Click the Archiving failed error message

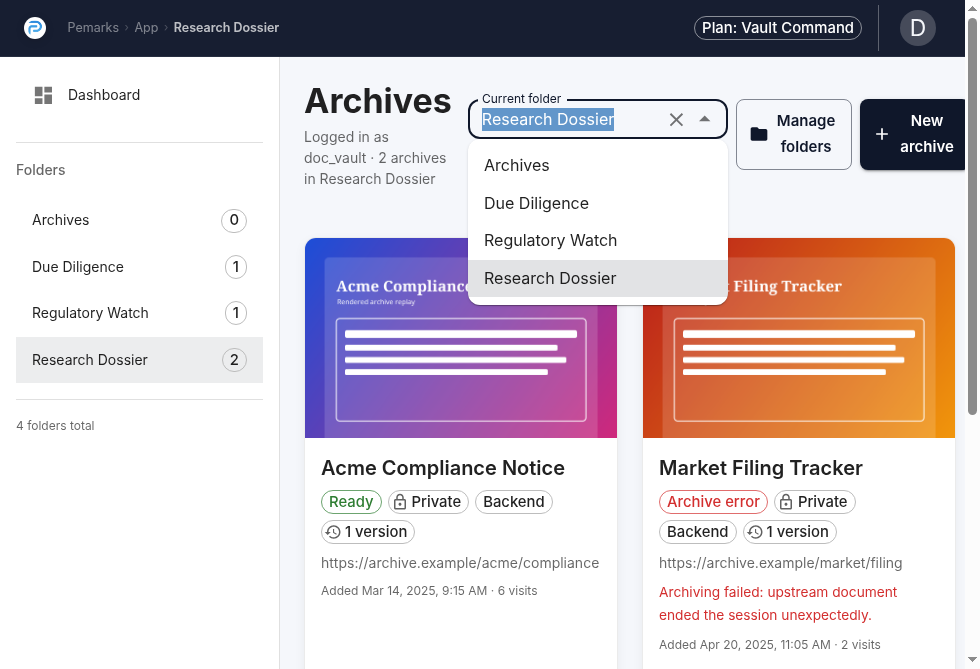pyautogui.click(x=778, y=604)
